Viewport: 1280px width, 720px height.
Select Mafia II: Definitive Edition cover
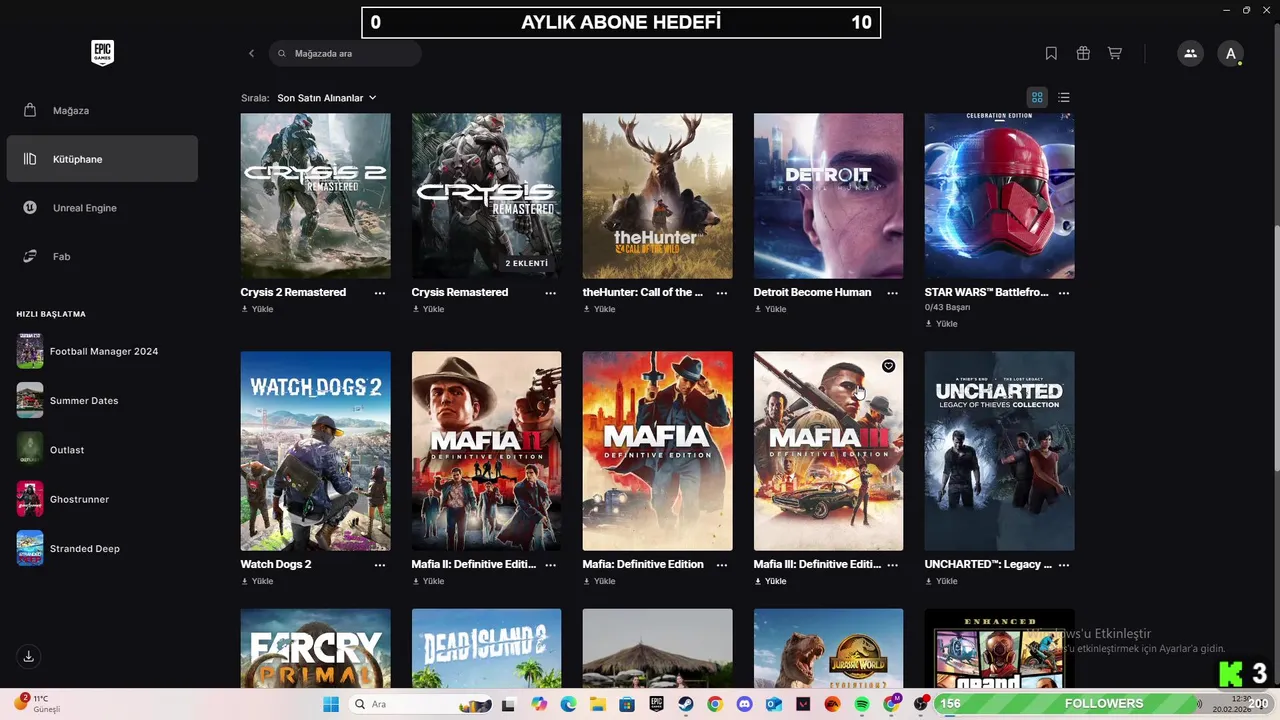coord(487,451)
